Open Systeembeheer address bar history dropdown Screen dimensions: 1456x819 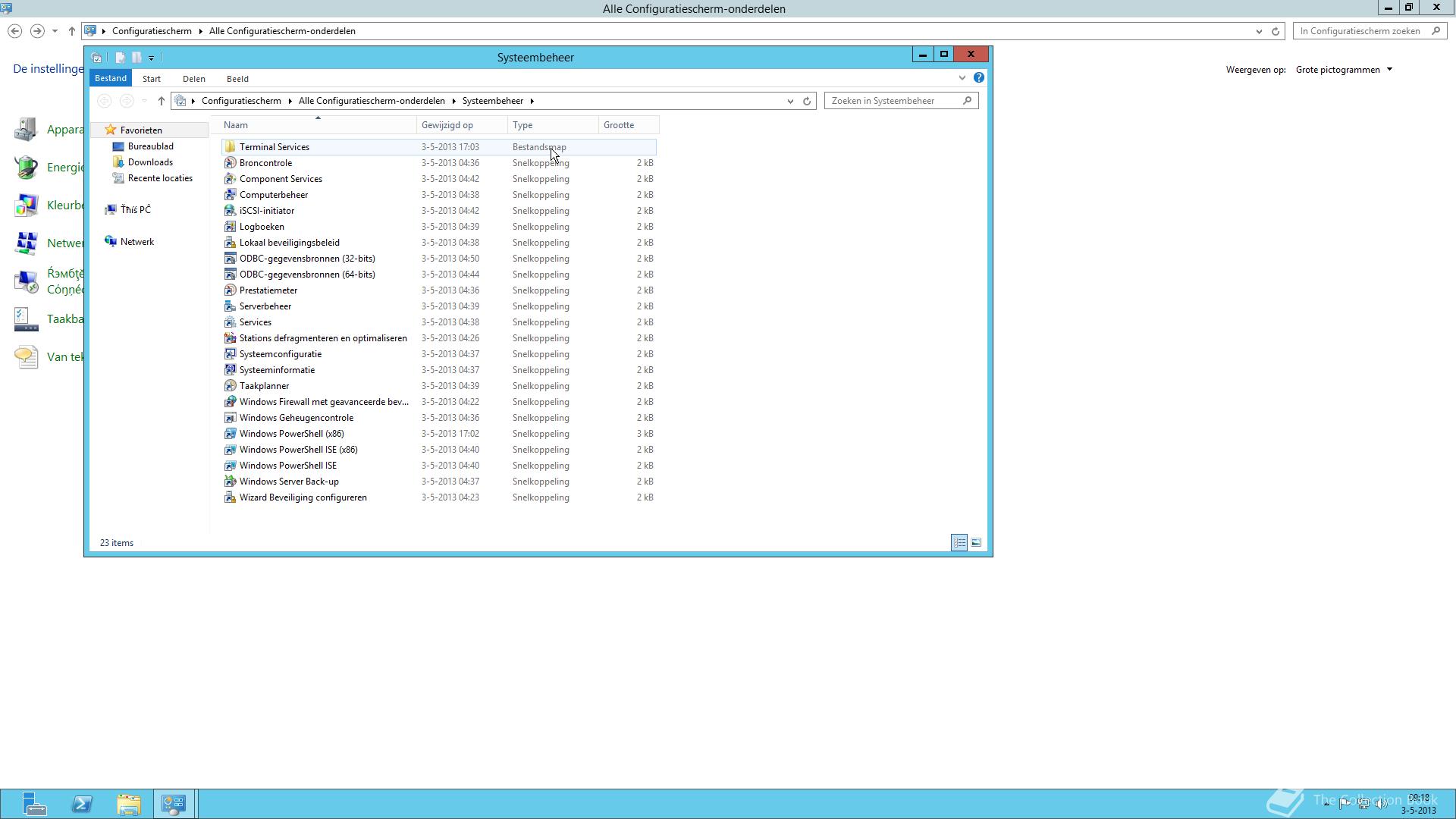[x=790, y=101]
